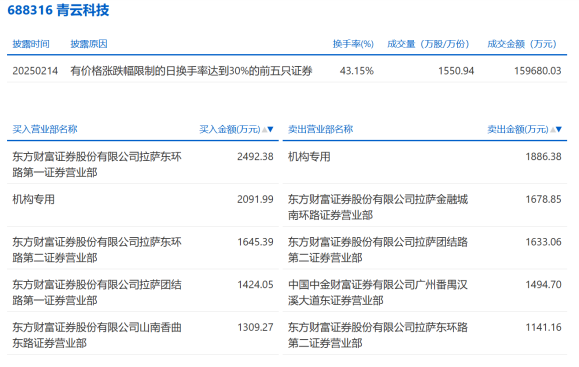Click 披露原因 column header

click(x=89, y=44)
